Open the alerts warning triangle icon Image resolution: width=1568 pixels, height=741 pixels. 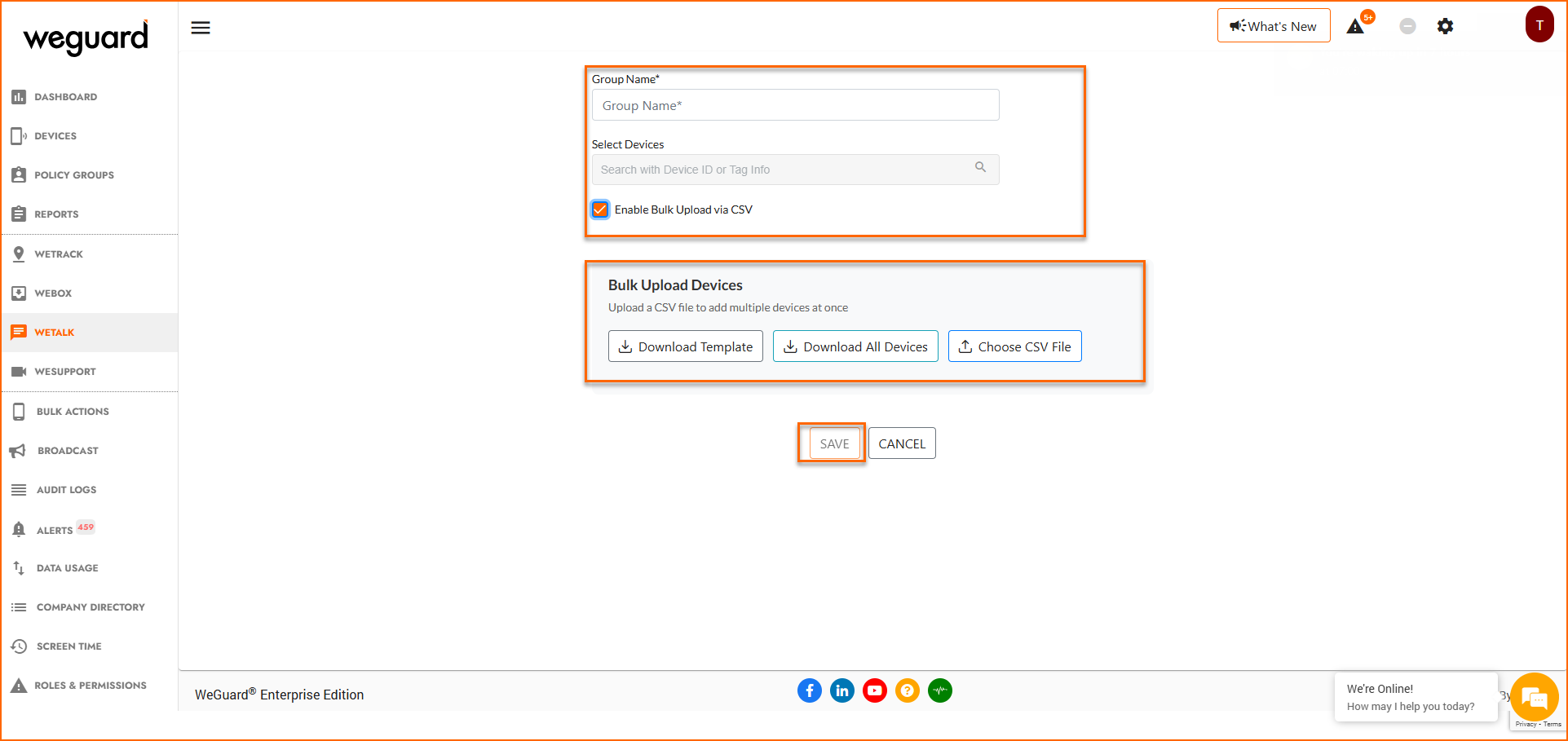click(x=1355, y=26)
